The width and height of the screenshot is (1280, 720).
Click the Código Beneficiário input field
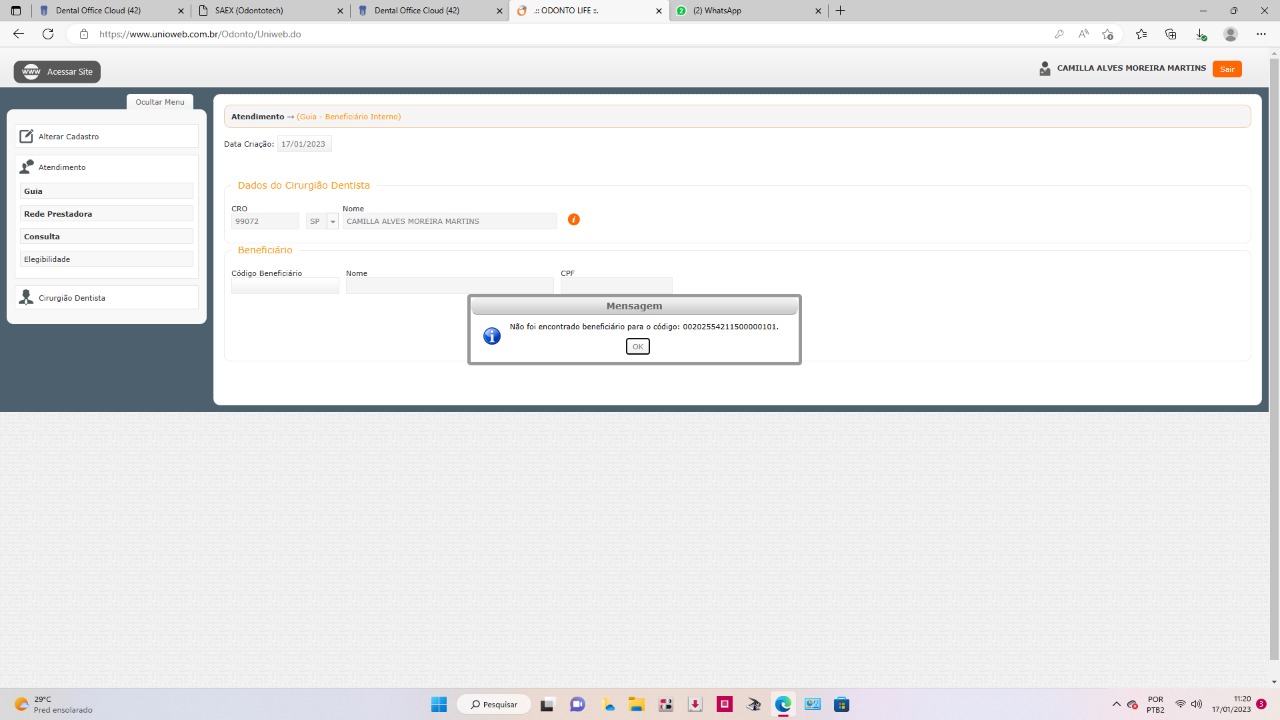click(285, 286)
